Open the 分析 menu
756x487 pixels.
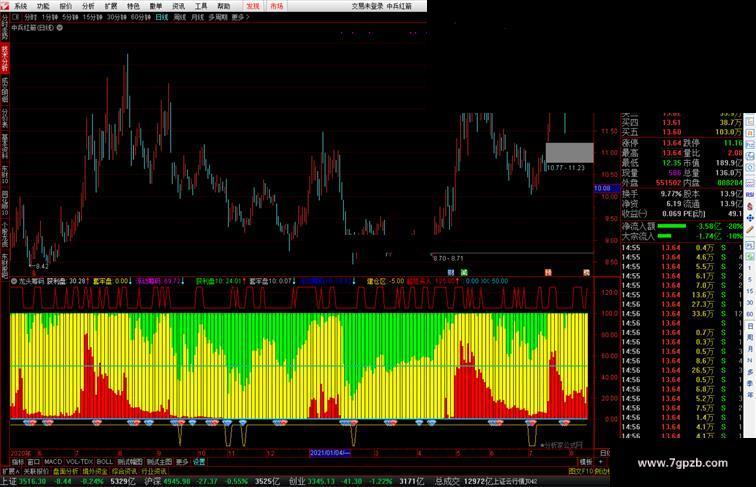(x=88, y=6)
